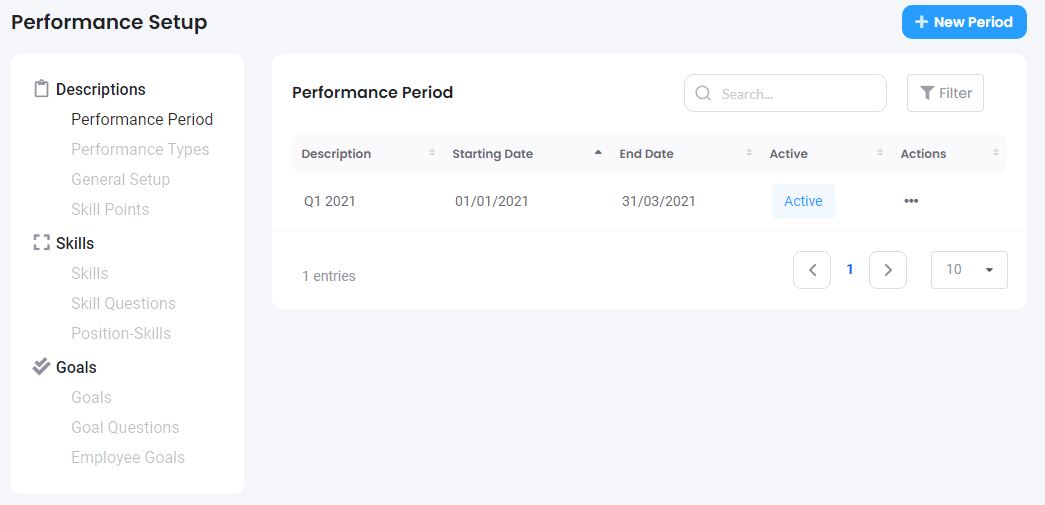Click the three-dot actions icon for Q1 2021

click(x=910, y=201)
